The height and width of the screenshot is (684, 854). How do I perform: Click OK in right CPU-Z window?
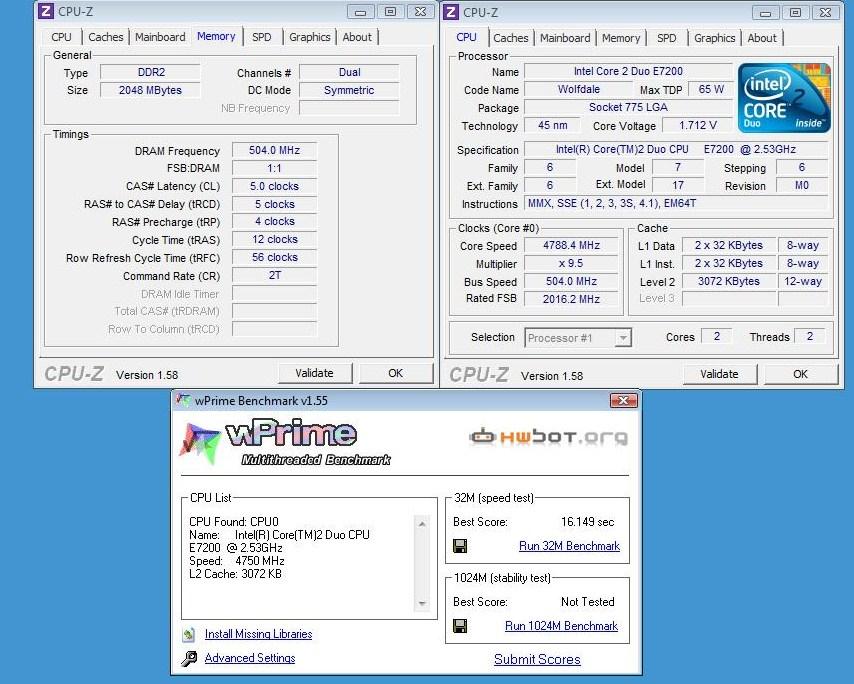click(x=800, y=374)
